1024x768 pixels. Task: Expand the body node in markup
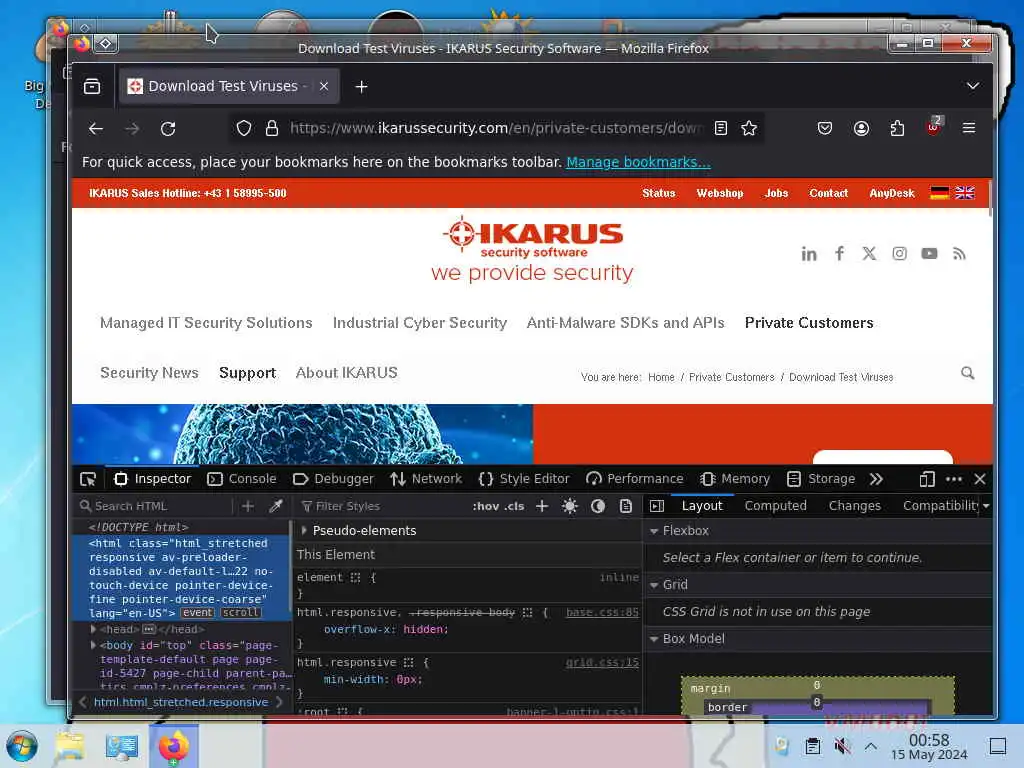(x=93, y=646)
